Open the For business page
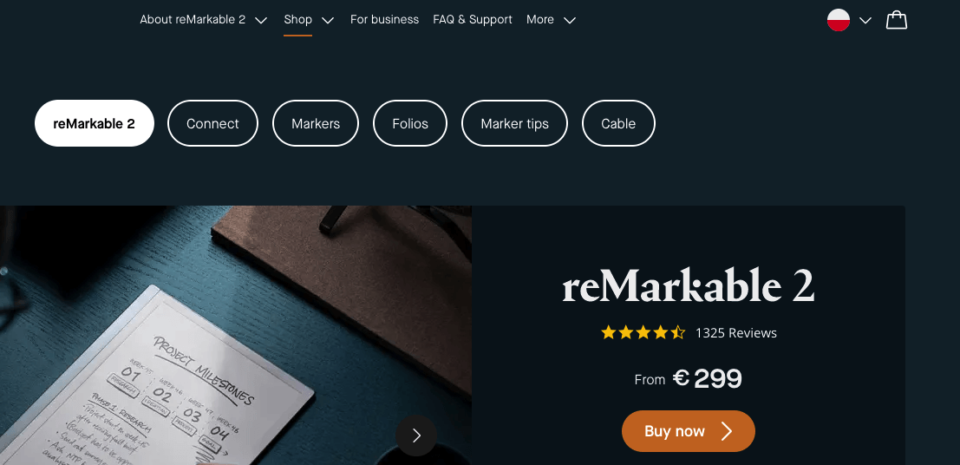This screenshot has height=465, width=960. coord(384,20)
